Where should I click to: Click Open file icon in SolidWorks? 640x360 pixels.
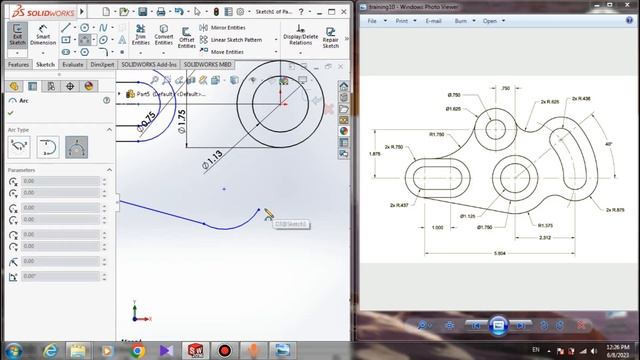coord(124,11)
